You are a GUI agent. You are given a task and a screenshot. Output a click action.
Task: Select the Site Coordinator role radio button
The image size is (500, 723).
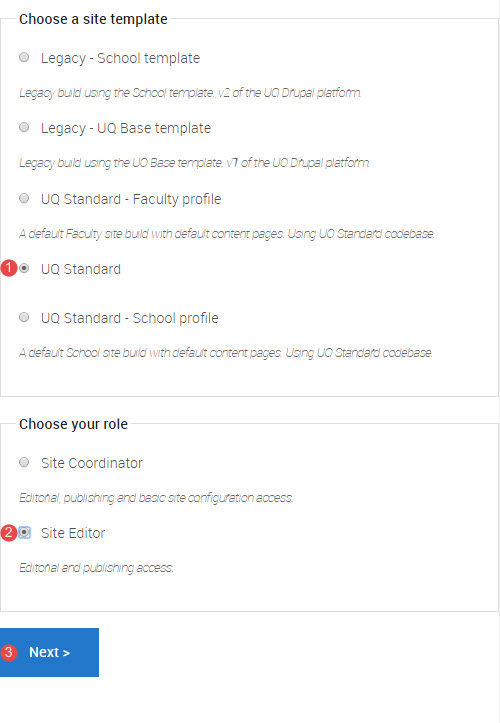24,462
